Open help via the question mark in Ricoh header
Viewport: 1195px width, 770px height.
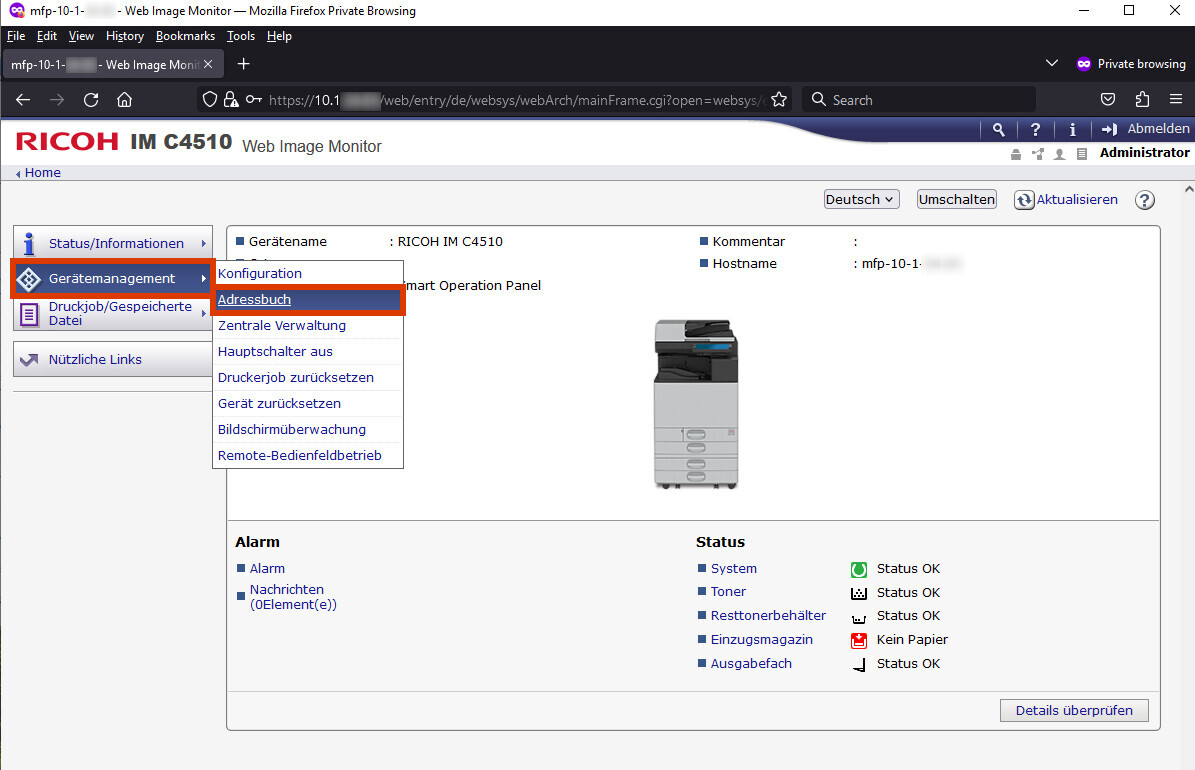[x=1035, y=130]
